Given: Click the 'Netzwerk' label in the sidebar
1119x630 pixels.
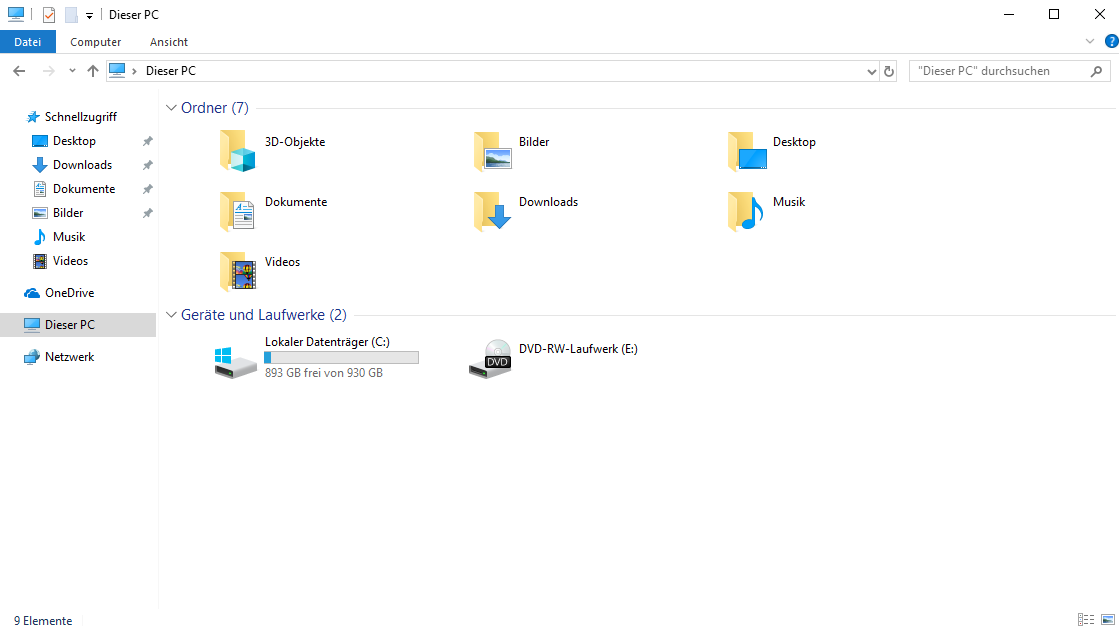Looking at the screenshot, I should [69, 357].
